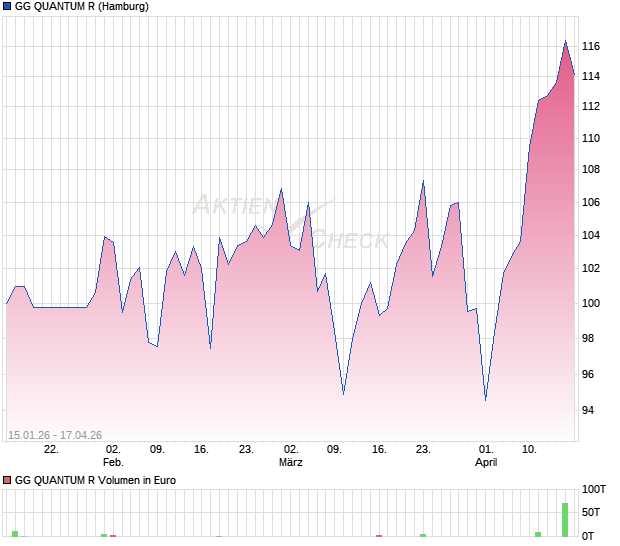Click the 104 price axis label
Screen dimensions: 620x546
[591, 235]
